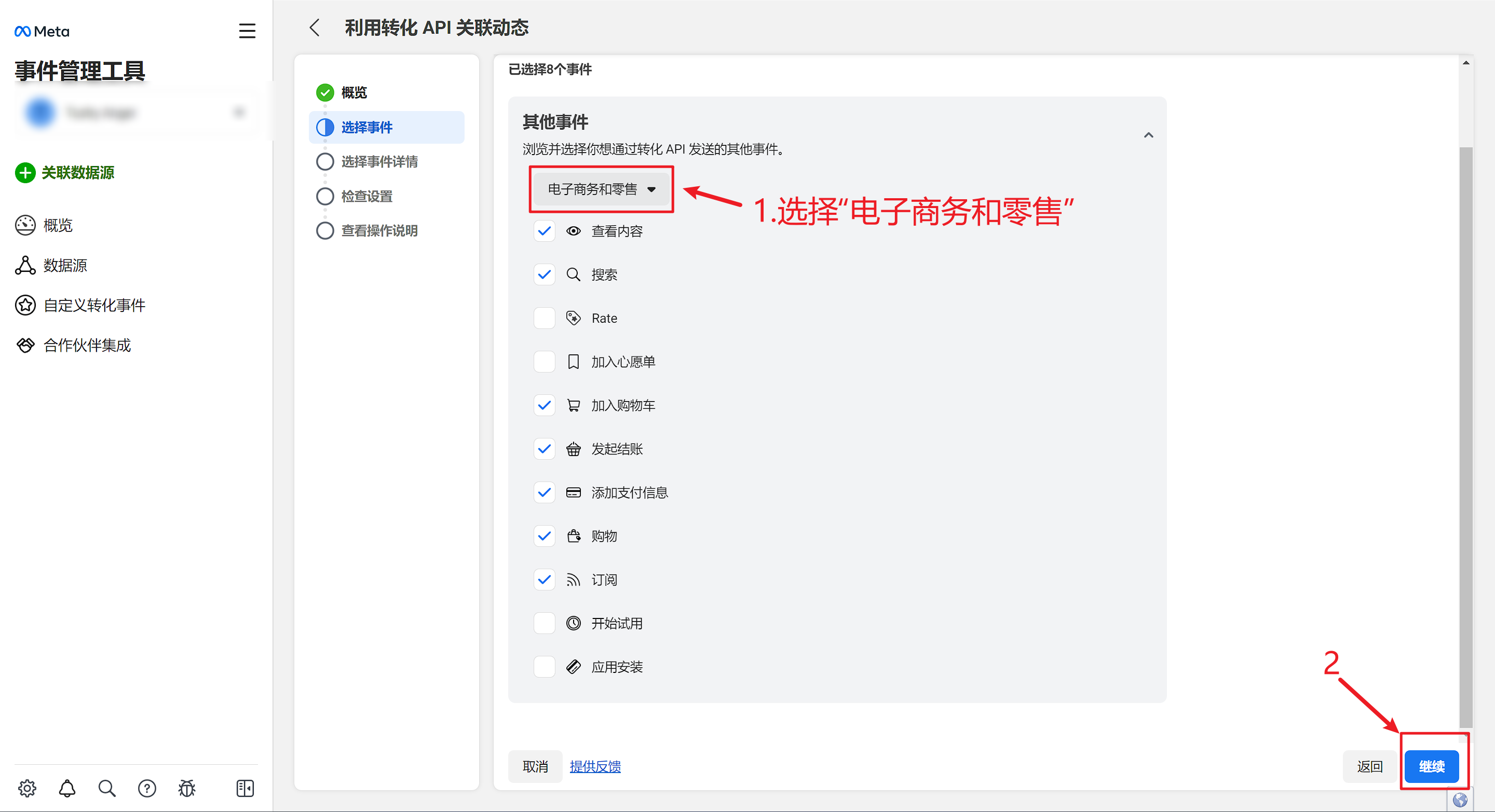The height and width of the screenshot is (812, 1495).
Task: Click the 关联数据源 link text
Action: pyautogui.click(x=78, y=172)
